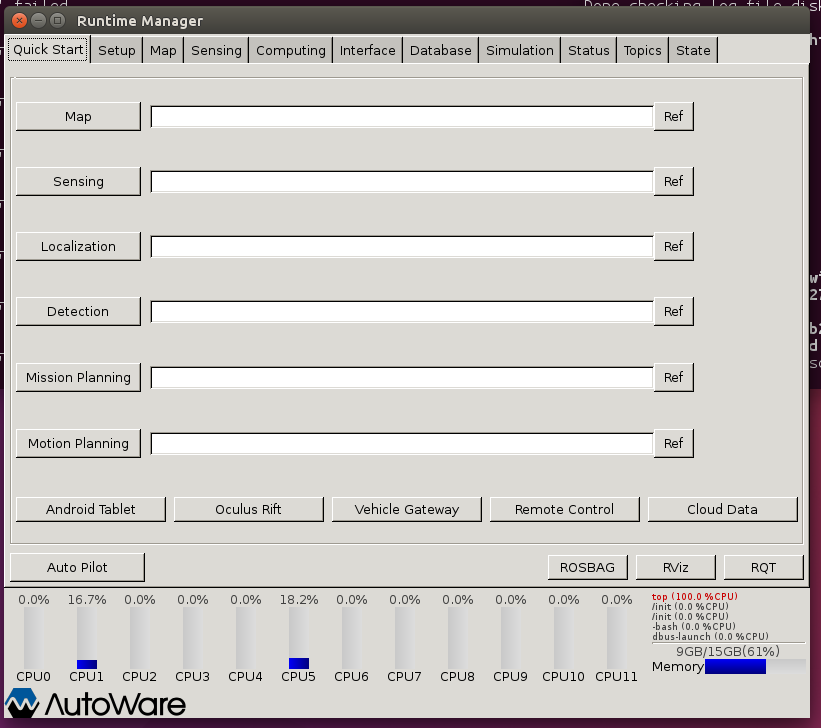Maximize the Runtime Manager window
This screenshot has width=821, height=728.
click(x=57, y=20)
